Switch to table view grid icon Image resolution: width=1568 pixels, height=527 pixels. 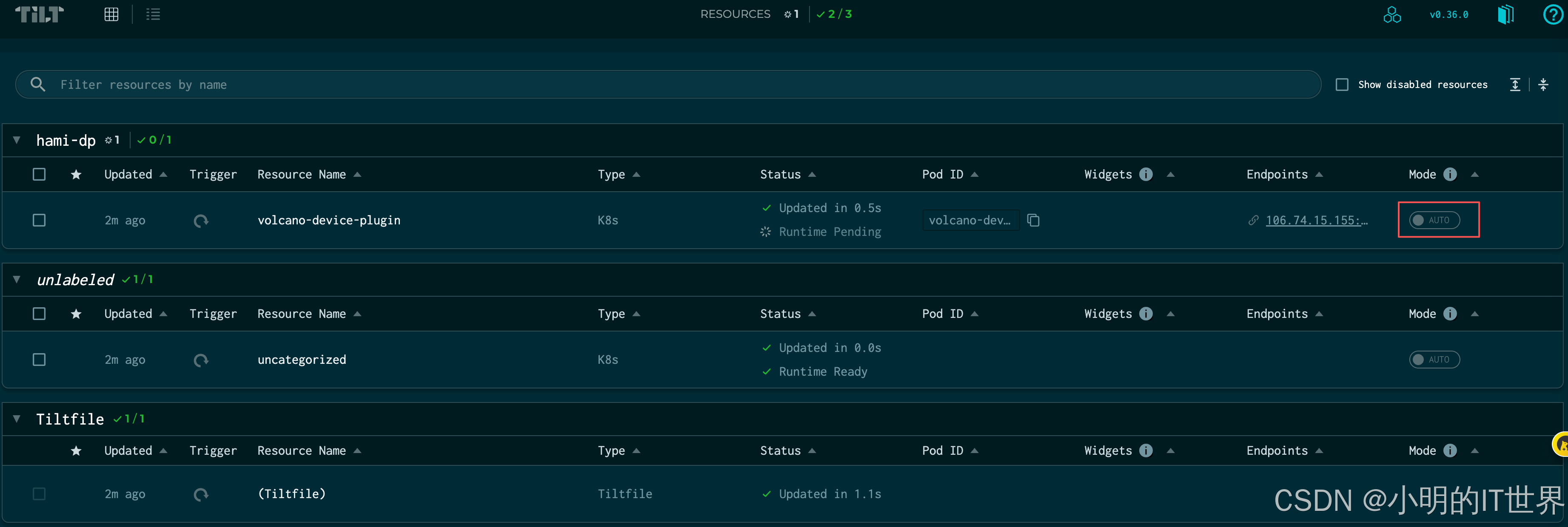[x=111, y=14]
